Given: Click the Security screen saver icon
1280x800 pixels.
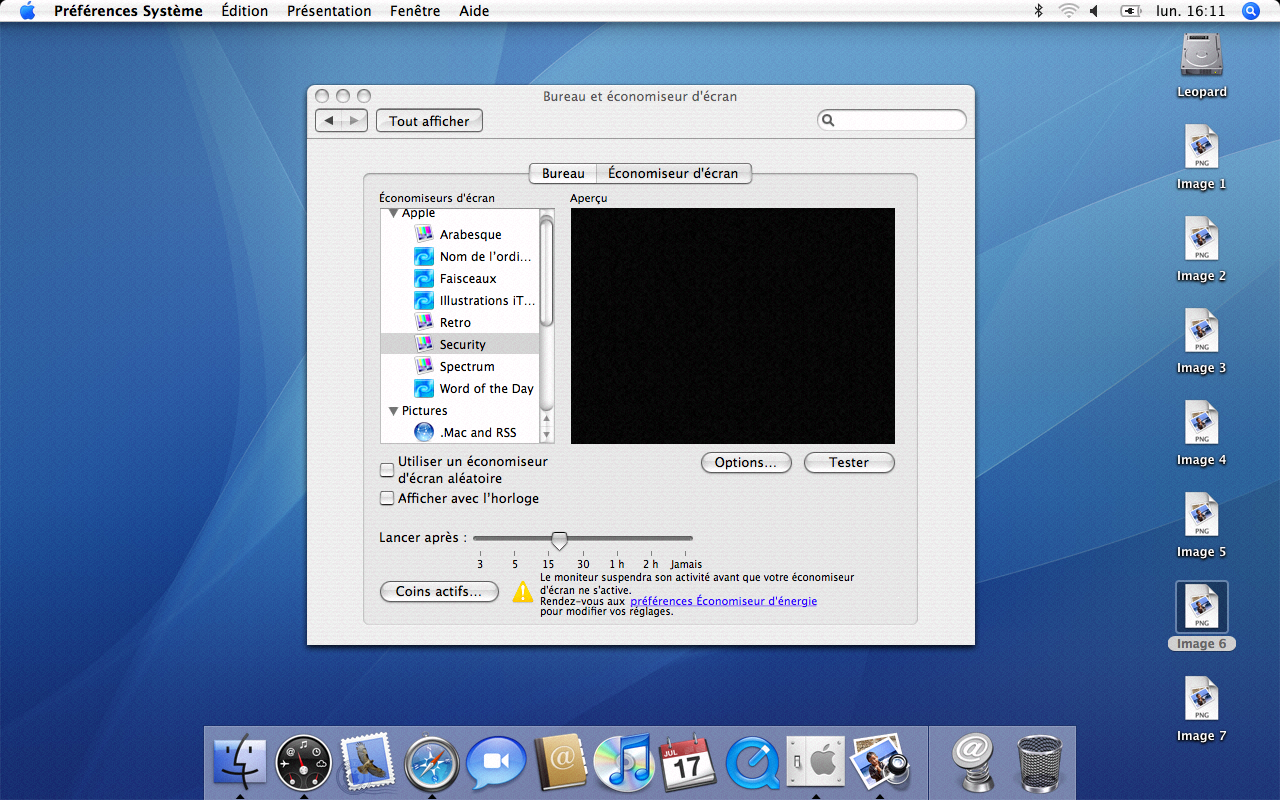Looking at the screenshot, I should click(x=424, y=344).
